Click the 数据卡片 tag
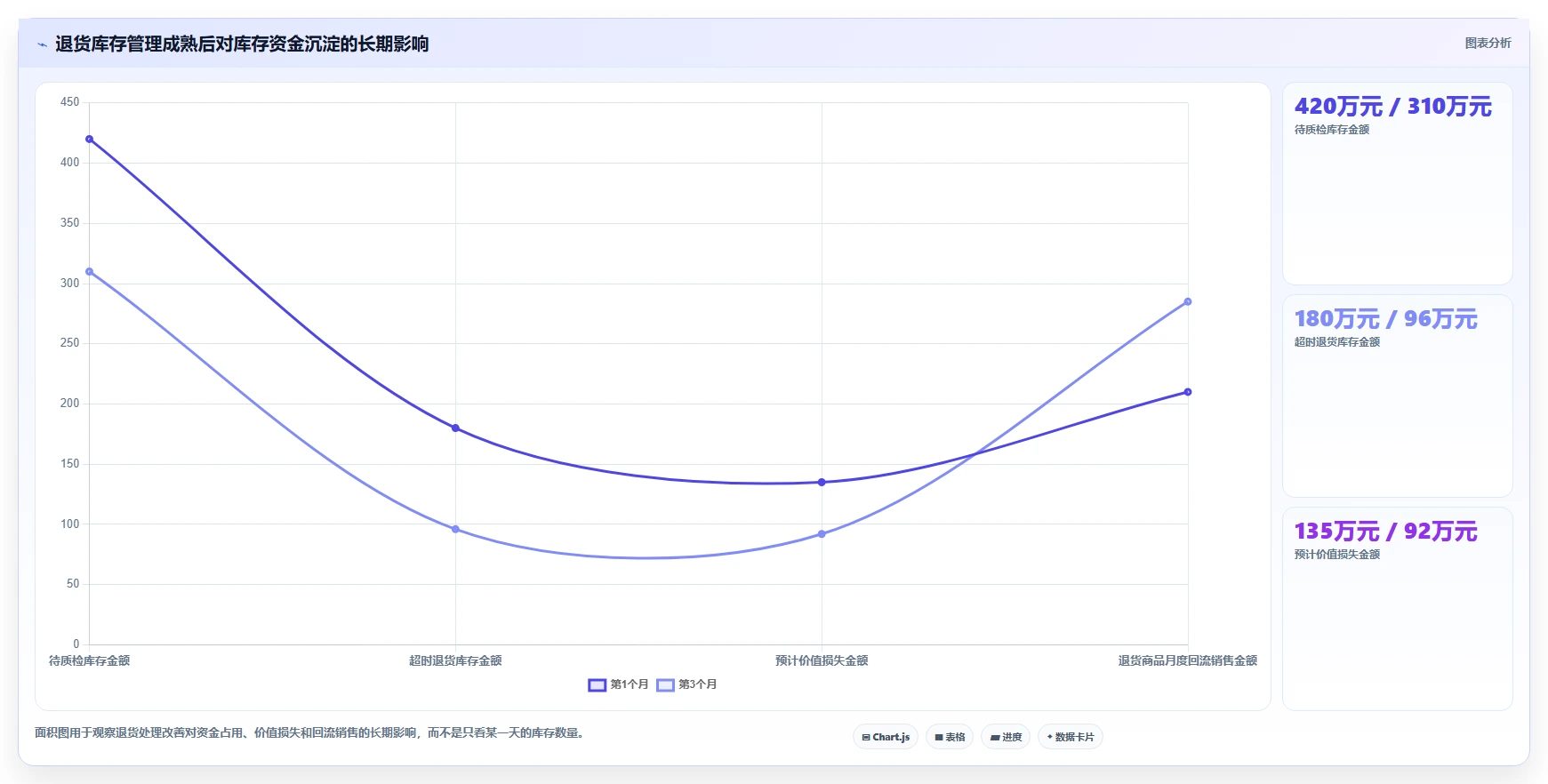This screenshot has width=1548, height=784. coord(1071,737)
